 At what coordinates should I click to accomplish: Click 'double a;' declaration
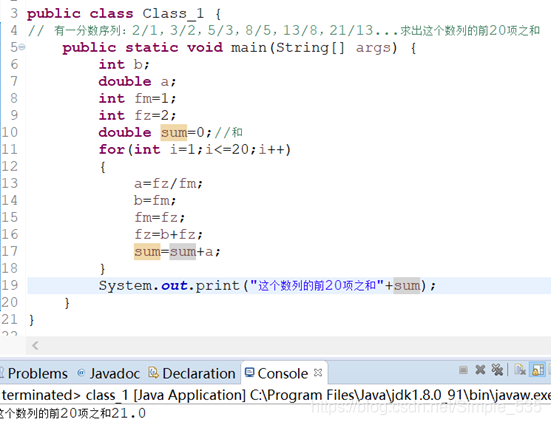pos(137,82)
